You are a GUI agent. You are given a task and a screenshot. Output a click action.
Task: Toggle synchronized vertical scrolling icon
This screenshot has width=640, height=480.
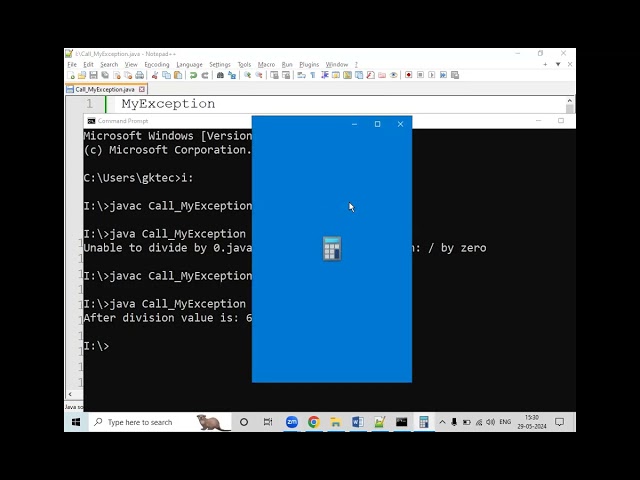tap(274, 75)
